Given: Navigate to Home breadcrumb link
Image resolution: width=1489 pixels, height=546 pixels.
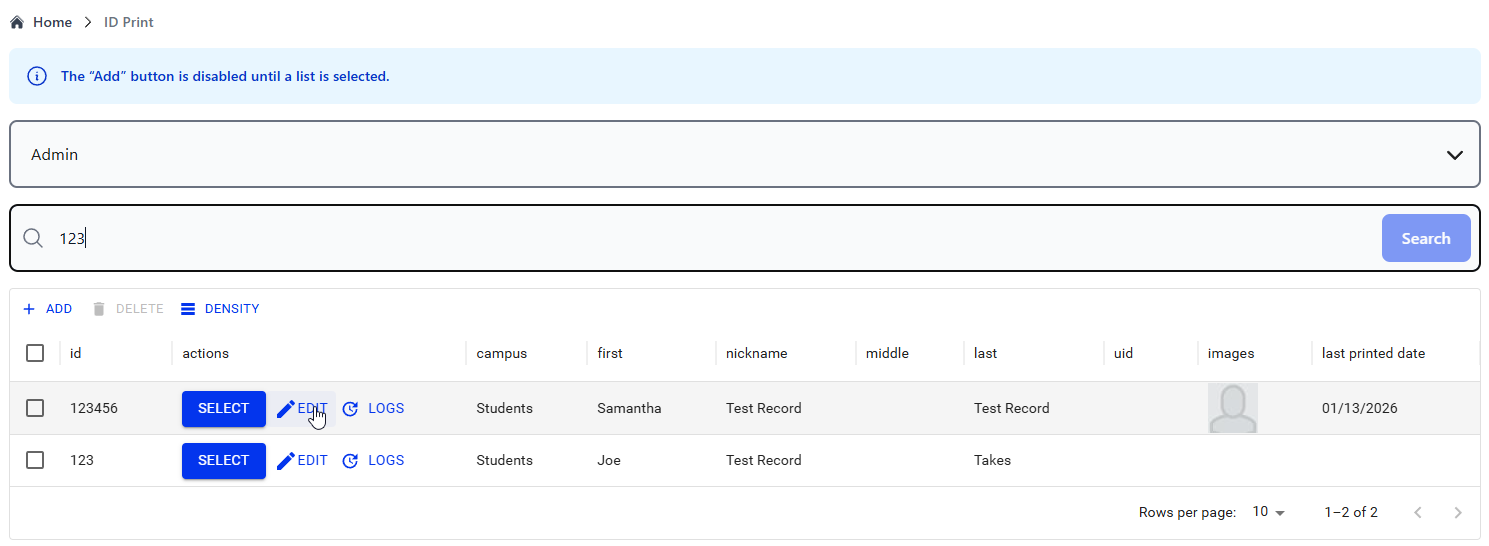Looking at the screenshot, I should 52,22.
